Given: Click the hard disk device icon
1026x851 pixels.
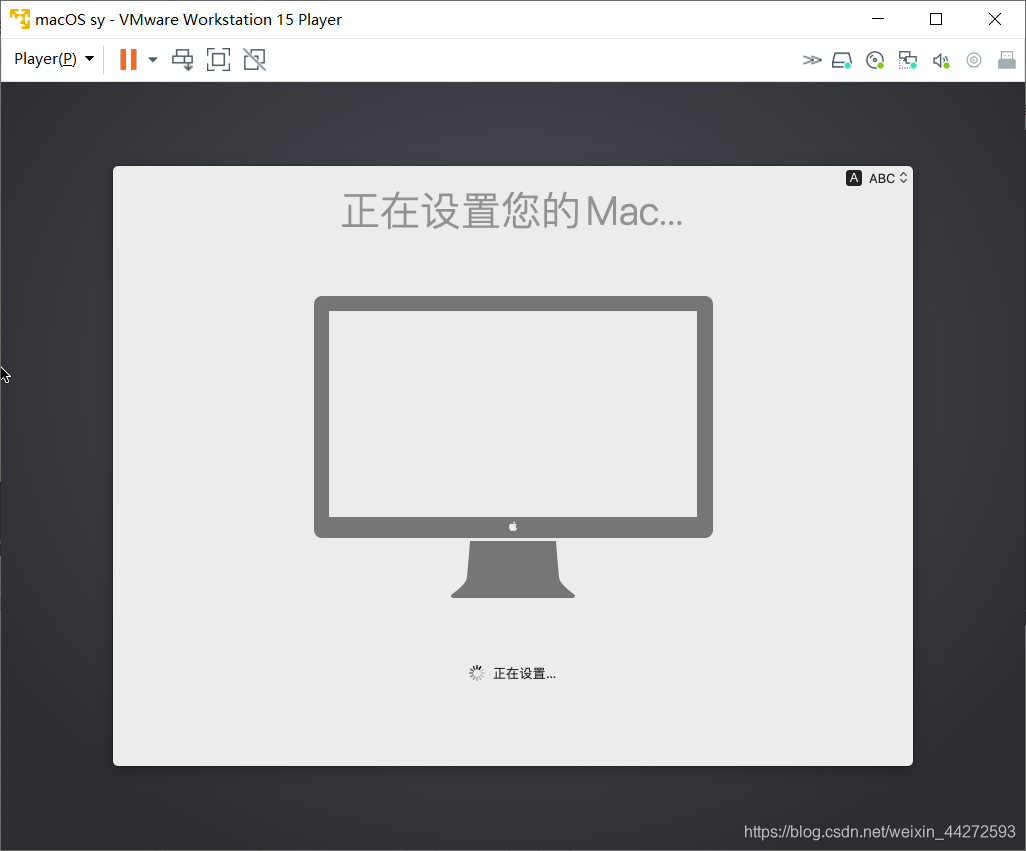Looking at the screenshot, I should tap(842, 60).
